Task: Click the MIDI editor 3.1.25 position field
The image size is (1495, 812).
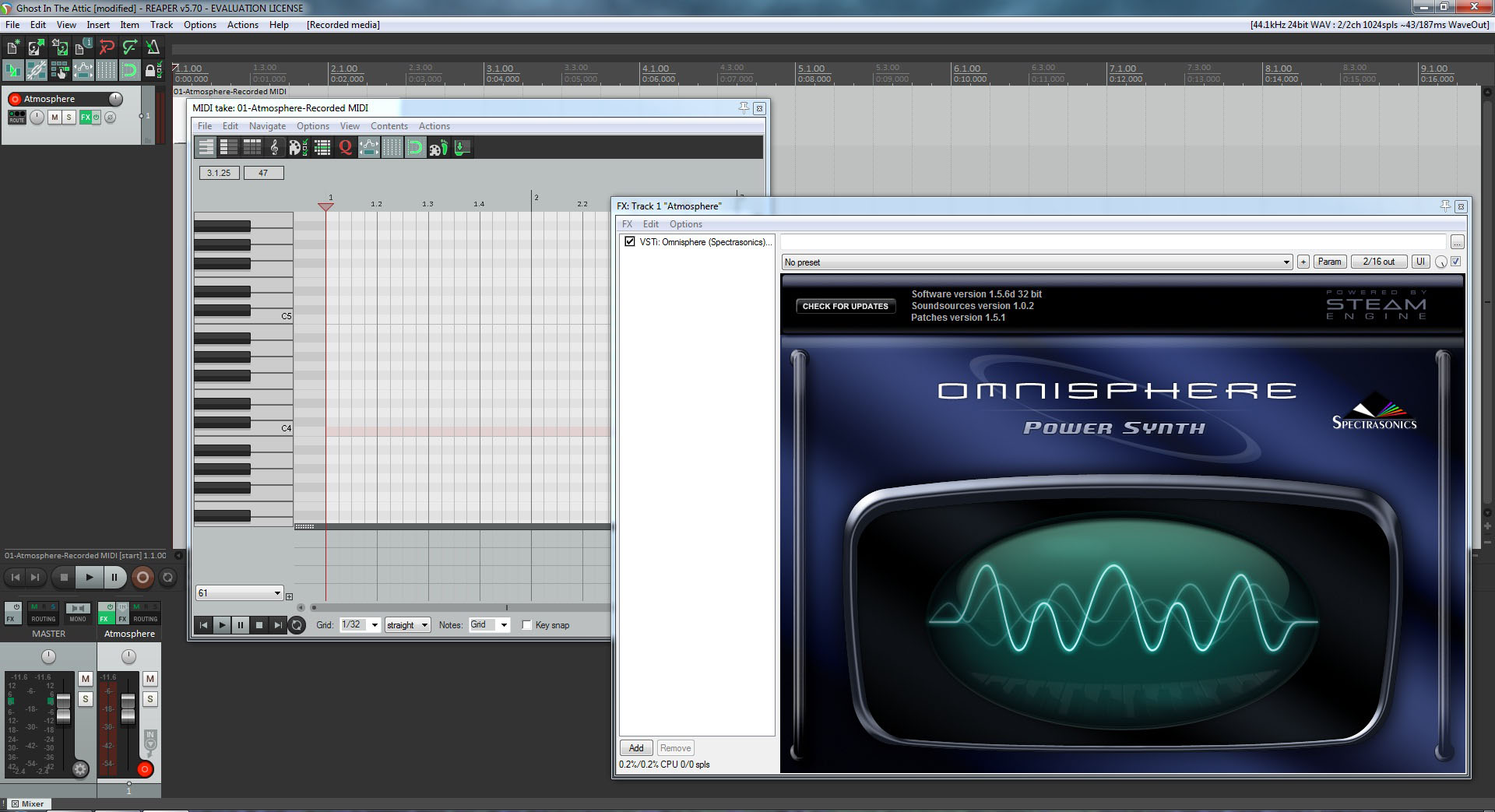Action: pyautogui.click(x=219, y=173)
